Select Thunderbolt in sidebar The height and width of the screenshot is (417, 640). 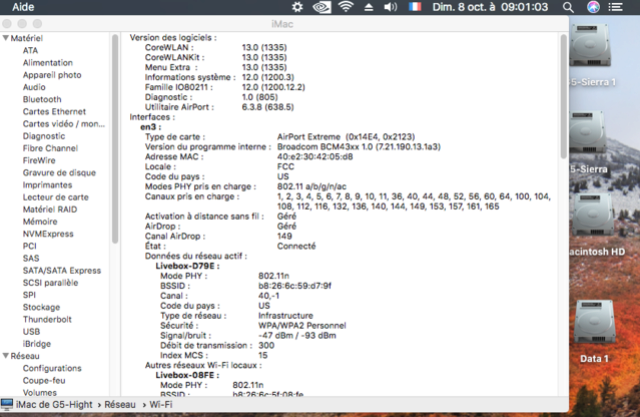47,319
